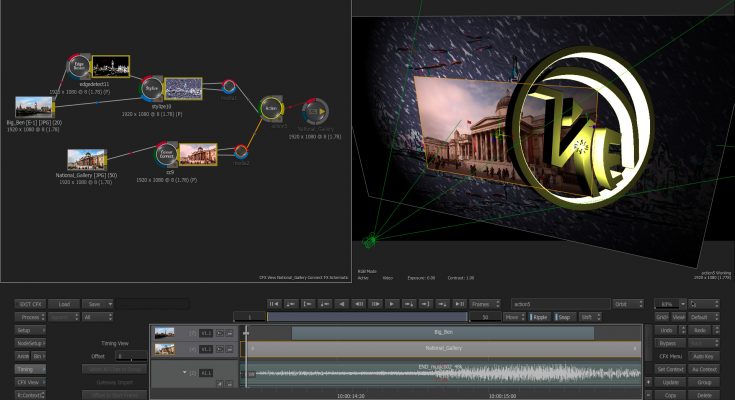Click the National_Gallery source clip node
Screen dimensions: 735x400
pos(86,160)
